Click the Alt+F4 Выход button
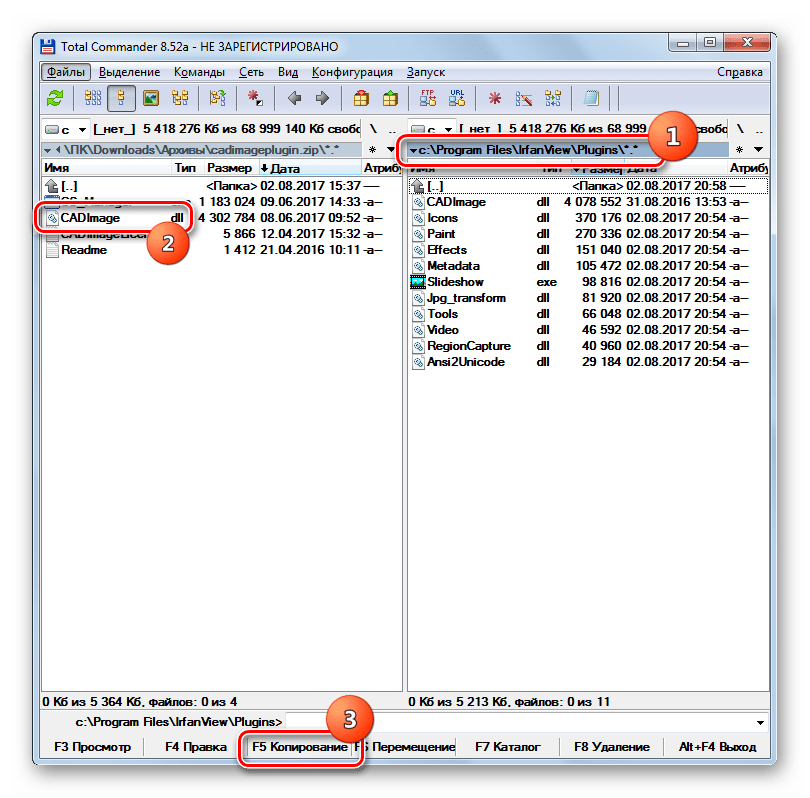 [717, 747]
